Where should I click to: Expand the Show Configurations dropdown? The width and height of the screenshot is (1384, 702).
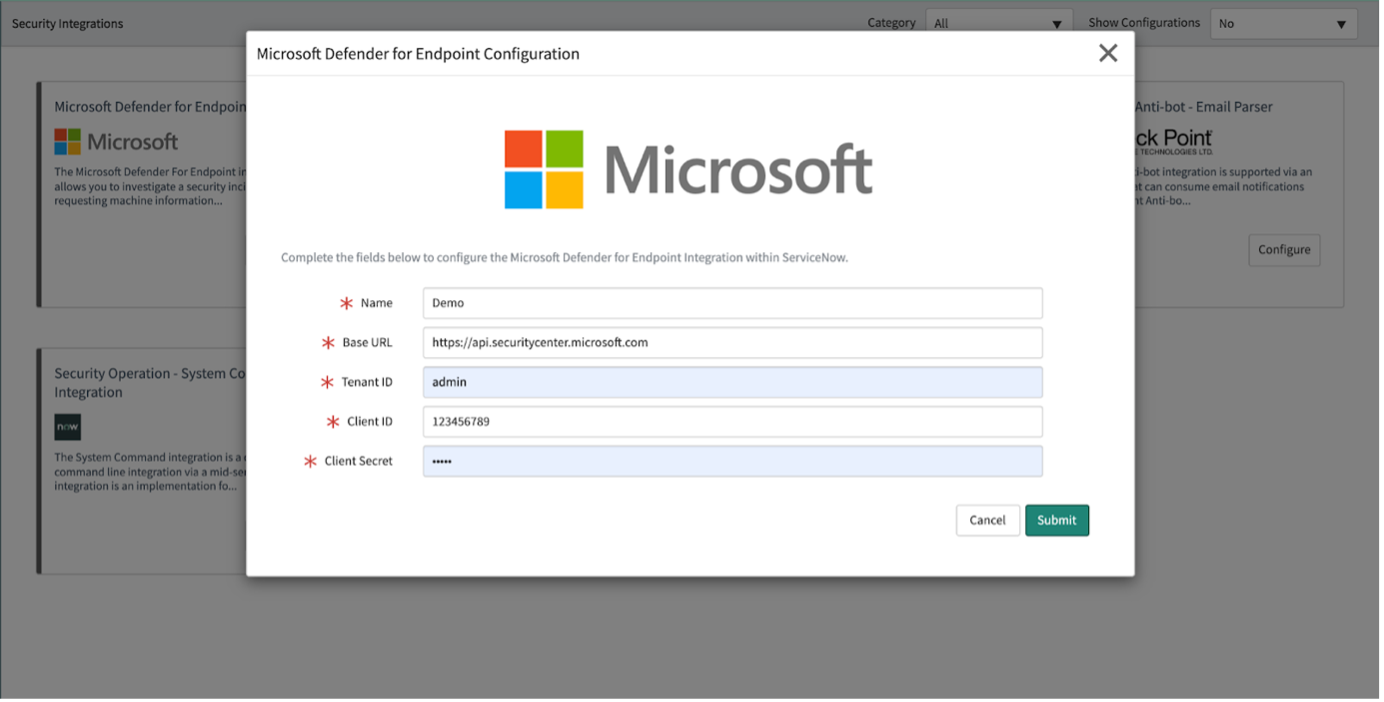tap(1283, 23)
